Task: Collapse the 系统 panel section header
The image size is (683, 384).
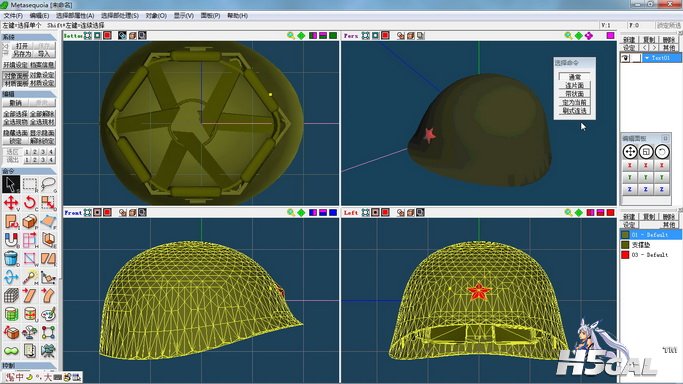Action: click(28, 37)
